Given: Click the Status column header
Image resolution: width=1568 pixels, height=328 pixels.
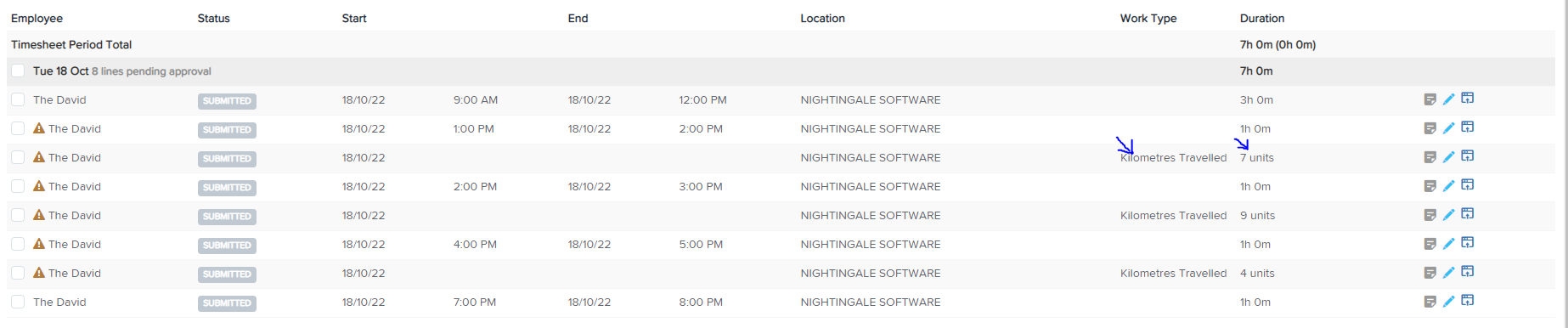Looking at the screenshot, I should [214, 19].
